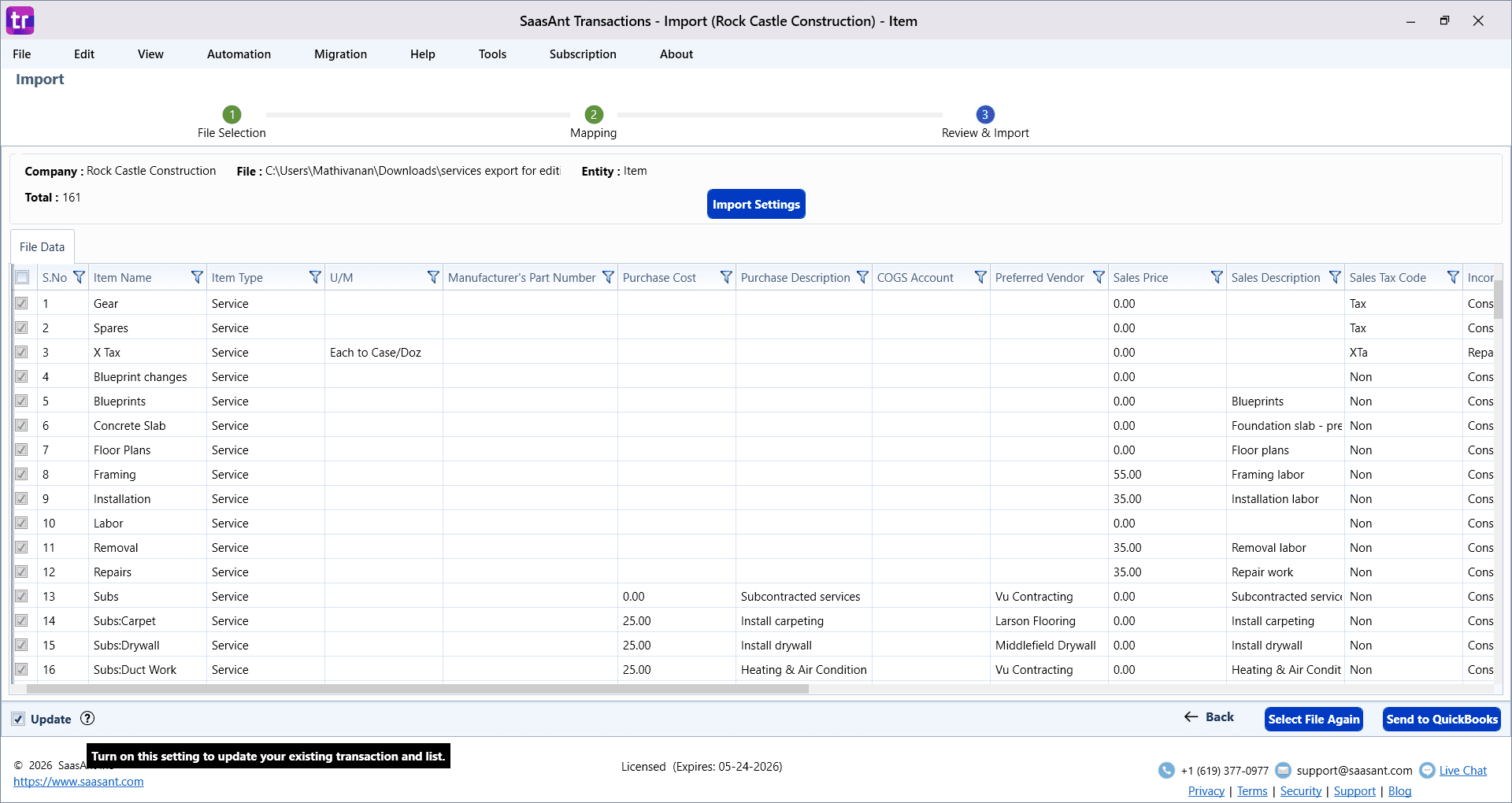Open the Migration menu
The height and width of the screenshot is (803, 1512).
339,54
